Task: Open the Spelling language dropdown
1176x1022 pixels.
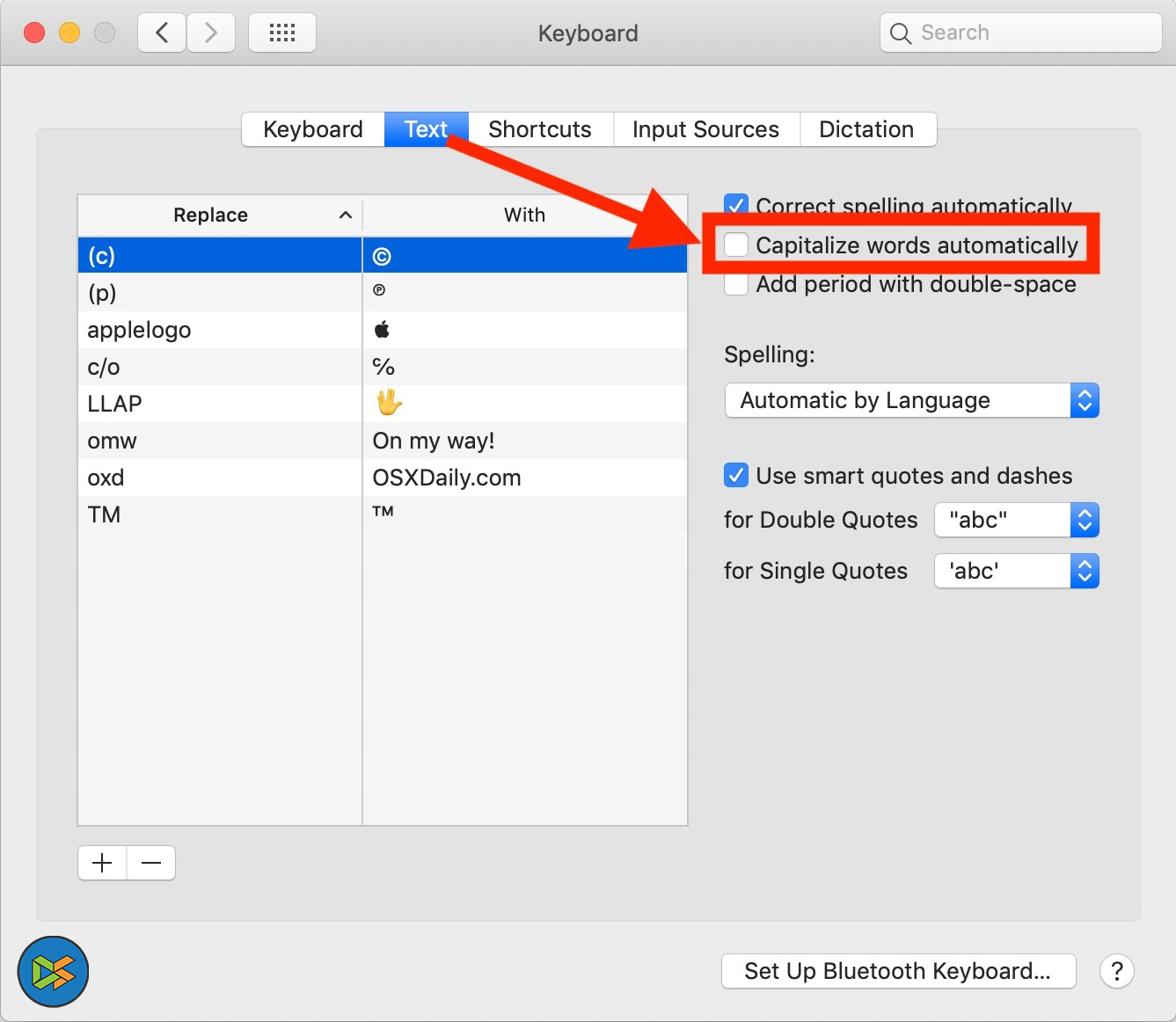Action: pos(912,400)
